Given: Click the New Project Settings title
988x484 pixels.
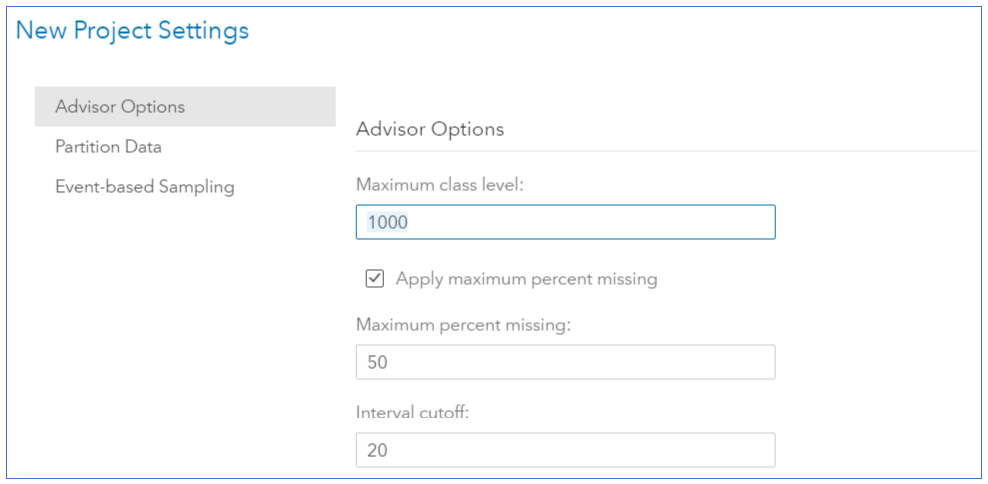Looking at the screenshot, I should point(132,31).
